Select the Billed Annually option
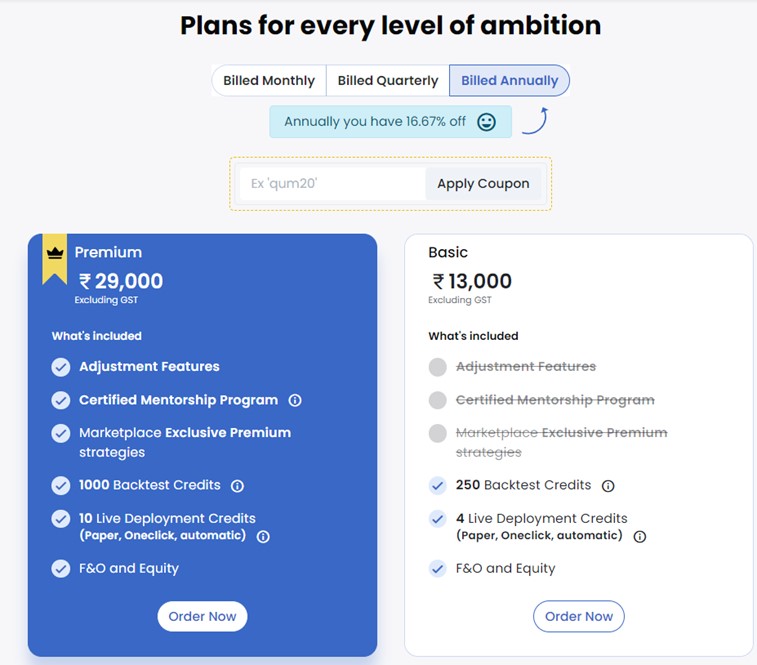The width and height of the screenshot is (757, 665). pos(509,81)
